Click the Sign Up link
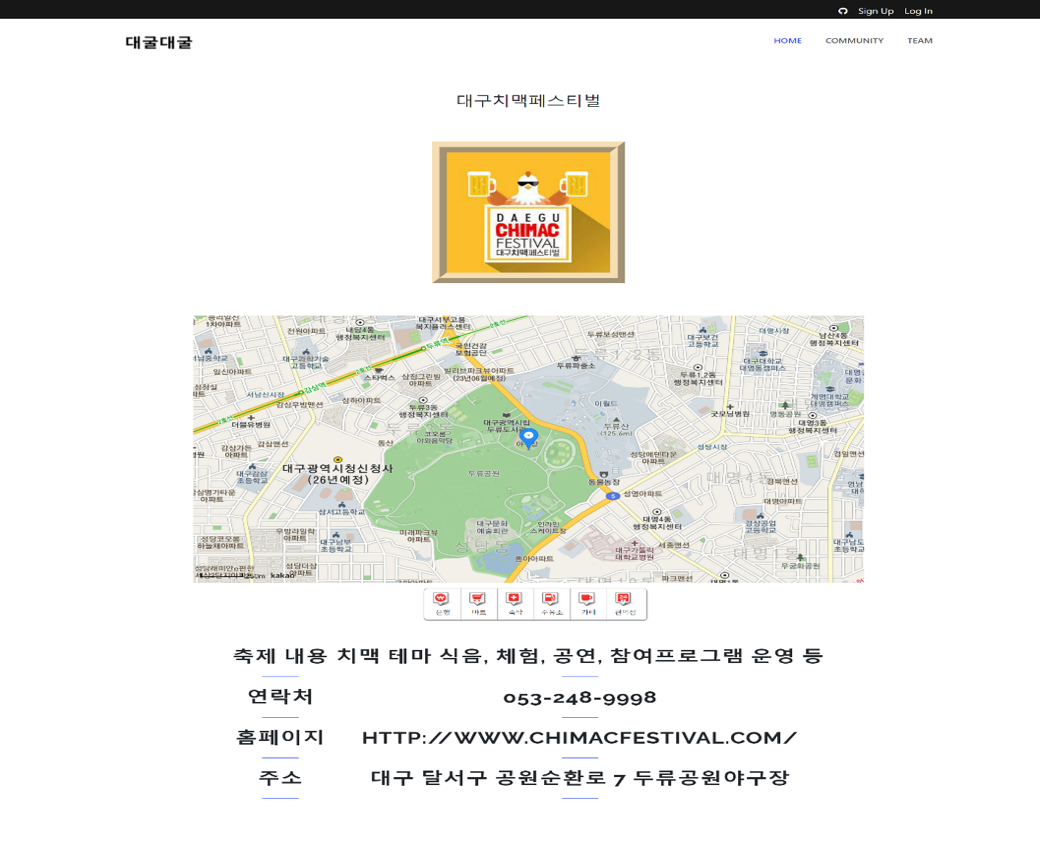Viewport: 1040px width, 854px height. point(876,11)
